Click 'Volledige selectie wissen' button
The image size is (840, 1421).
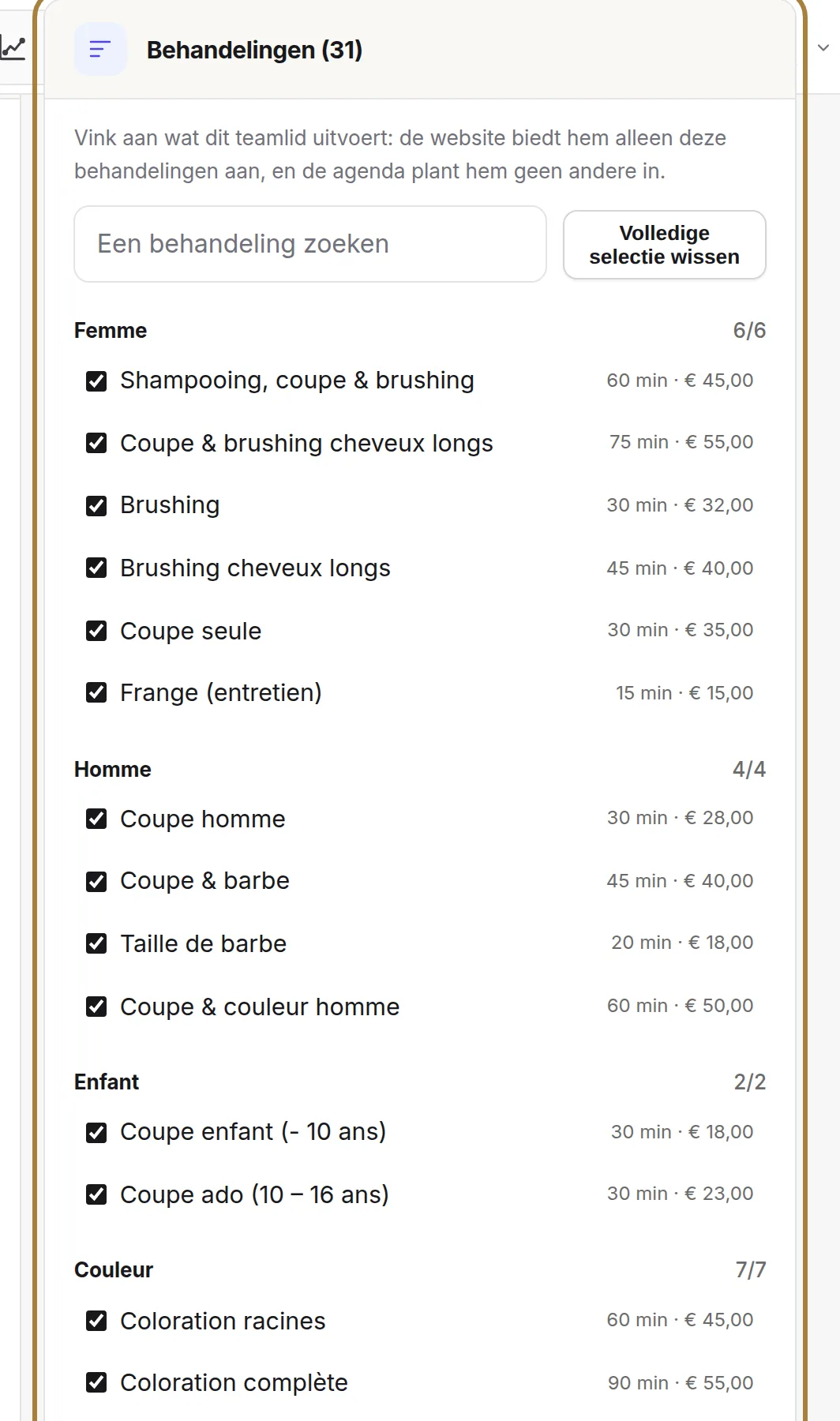[664, 245]
